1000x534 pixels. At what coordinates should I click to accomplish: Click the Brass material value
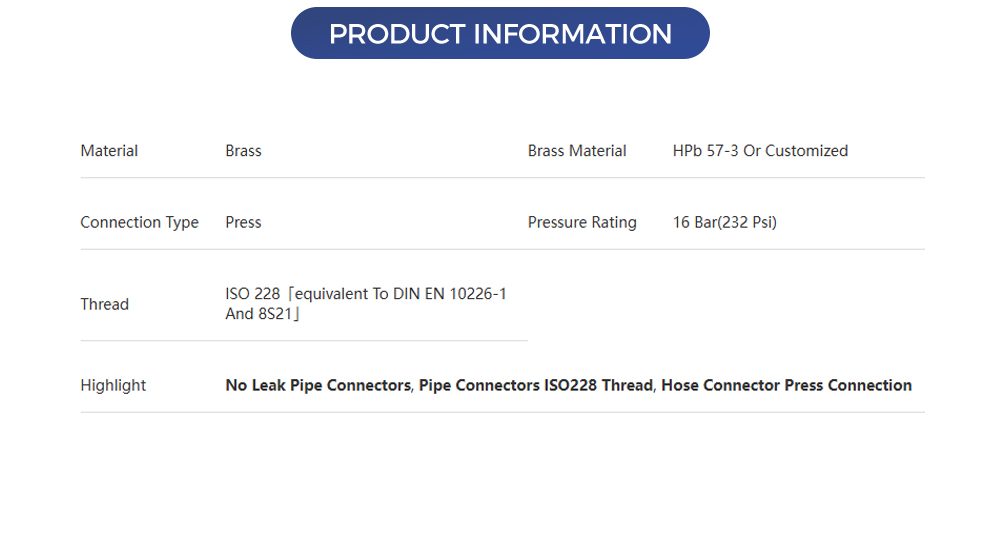click(243, 151)
